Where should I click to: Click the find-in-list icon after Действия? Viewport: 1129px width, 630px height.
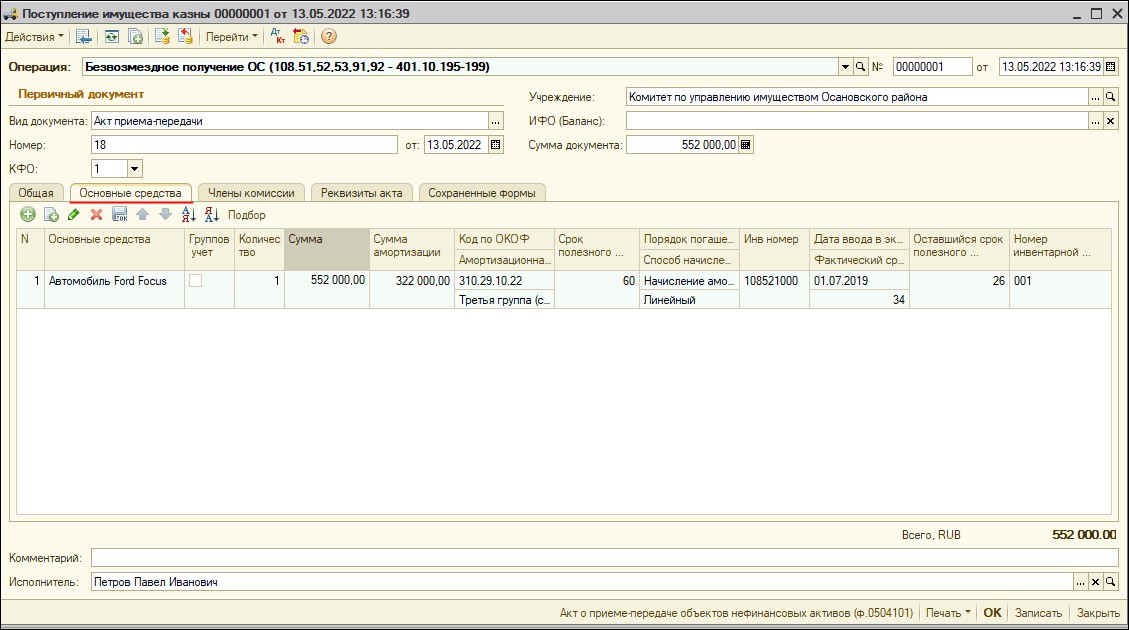(84, 37)
